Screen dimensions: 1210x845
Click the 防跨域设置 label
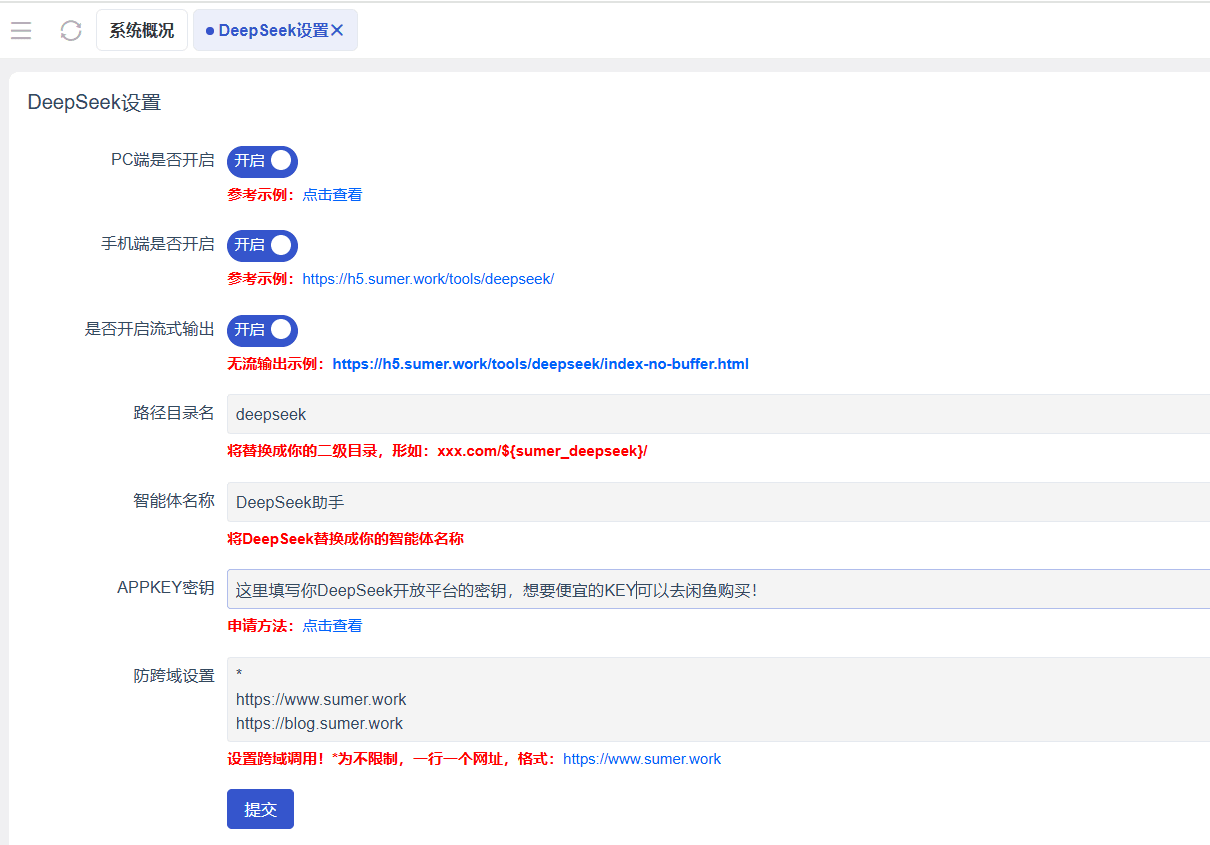click(x=174, y=676)
